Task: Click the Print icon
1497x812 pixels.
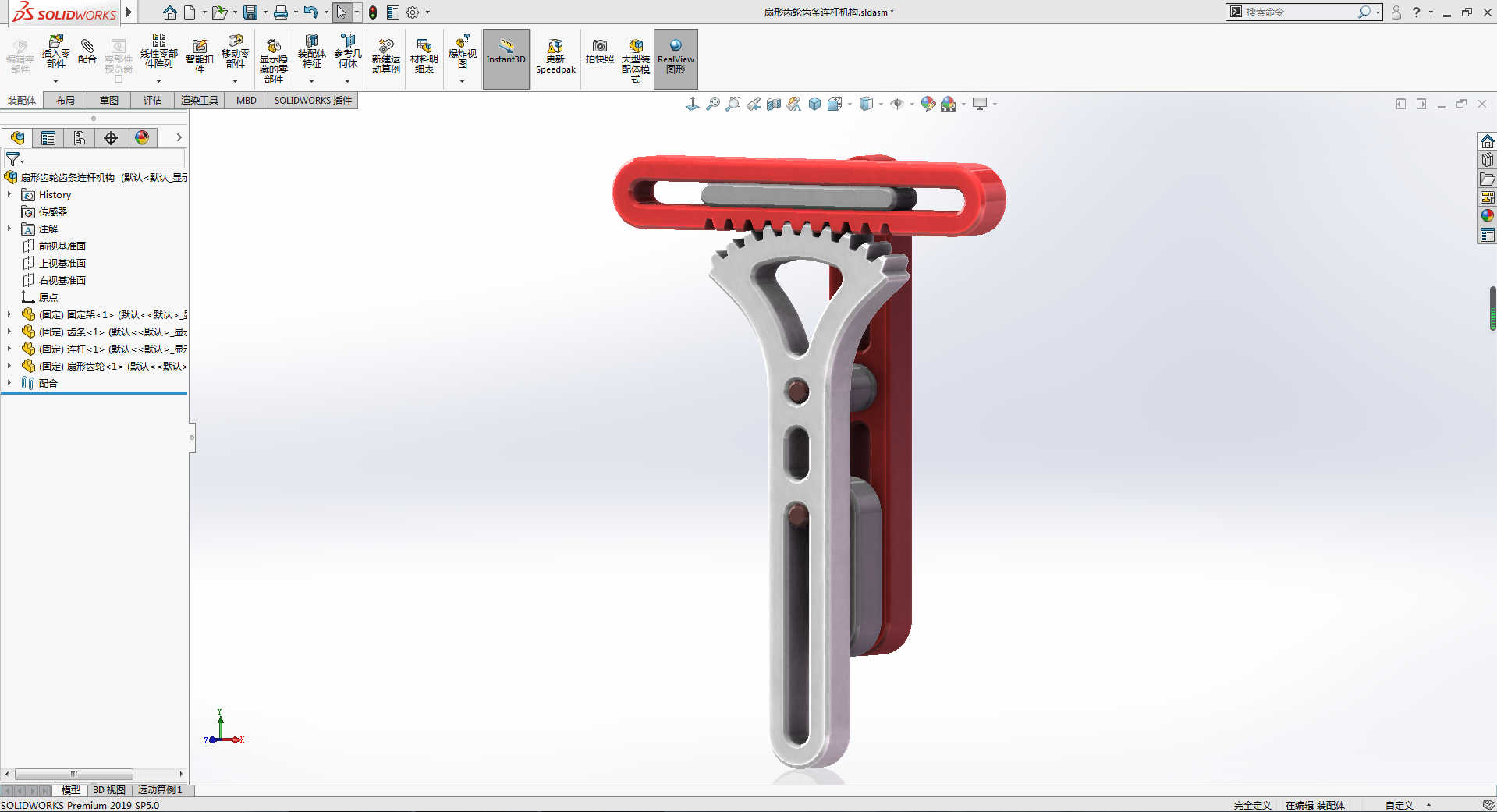Action: point(281,12)
